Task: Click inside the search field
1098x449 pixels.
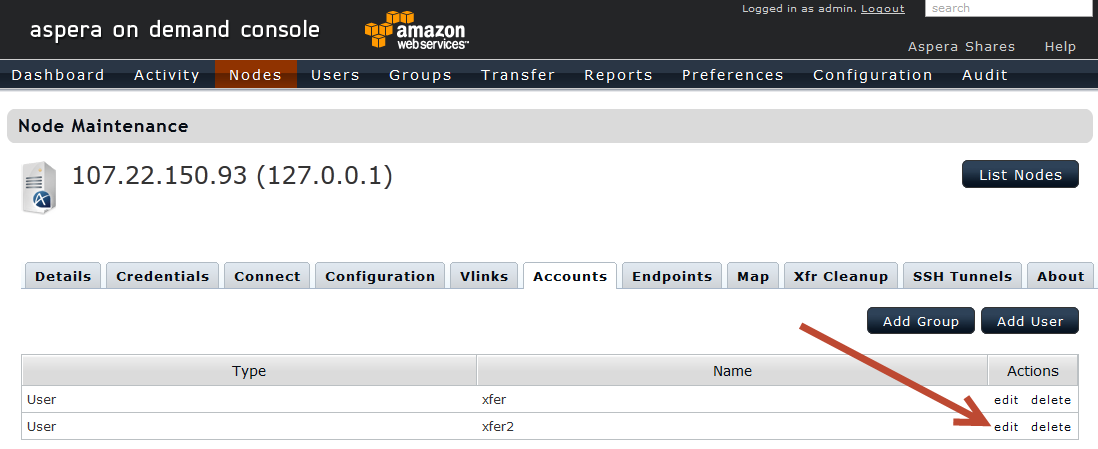Action: (1009, 8)
